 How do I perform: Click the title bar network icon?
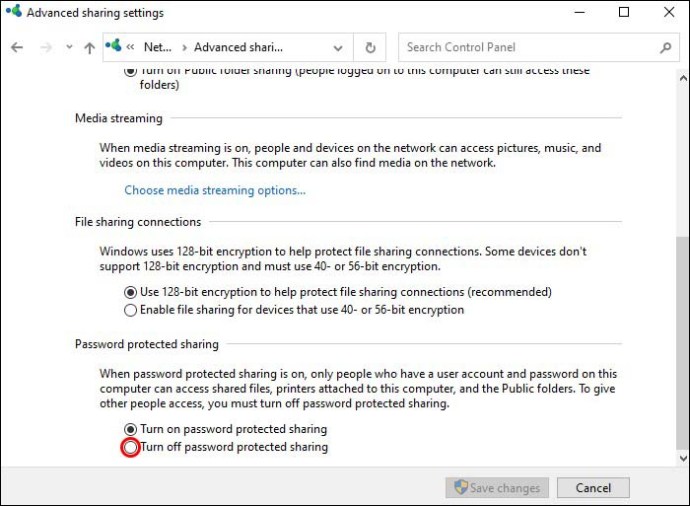12,13
